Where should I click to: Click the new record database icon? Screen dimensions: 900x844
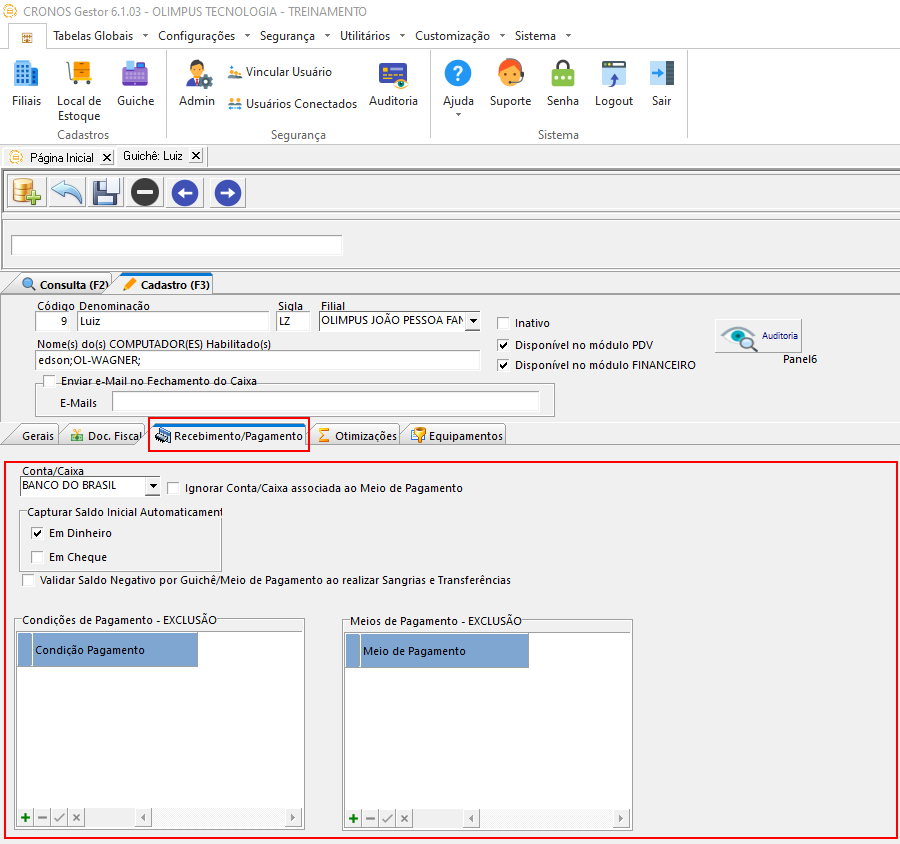26,192
